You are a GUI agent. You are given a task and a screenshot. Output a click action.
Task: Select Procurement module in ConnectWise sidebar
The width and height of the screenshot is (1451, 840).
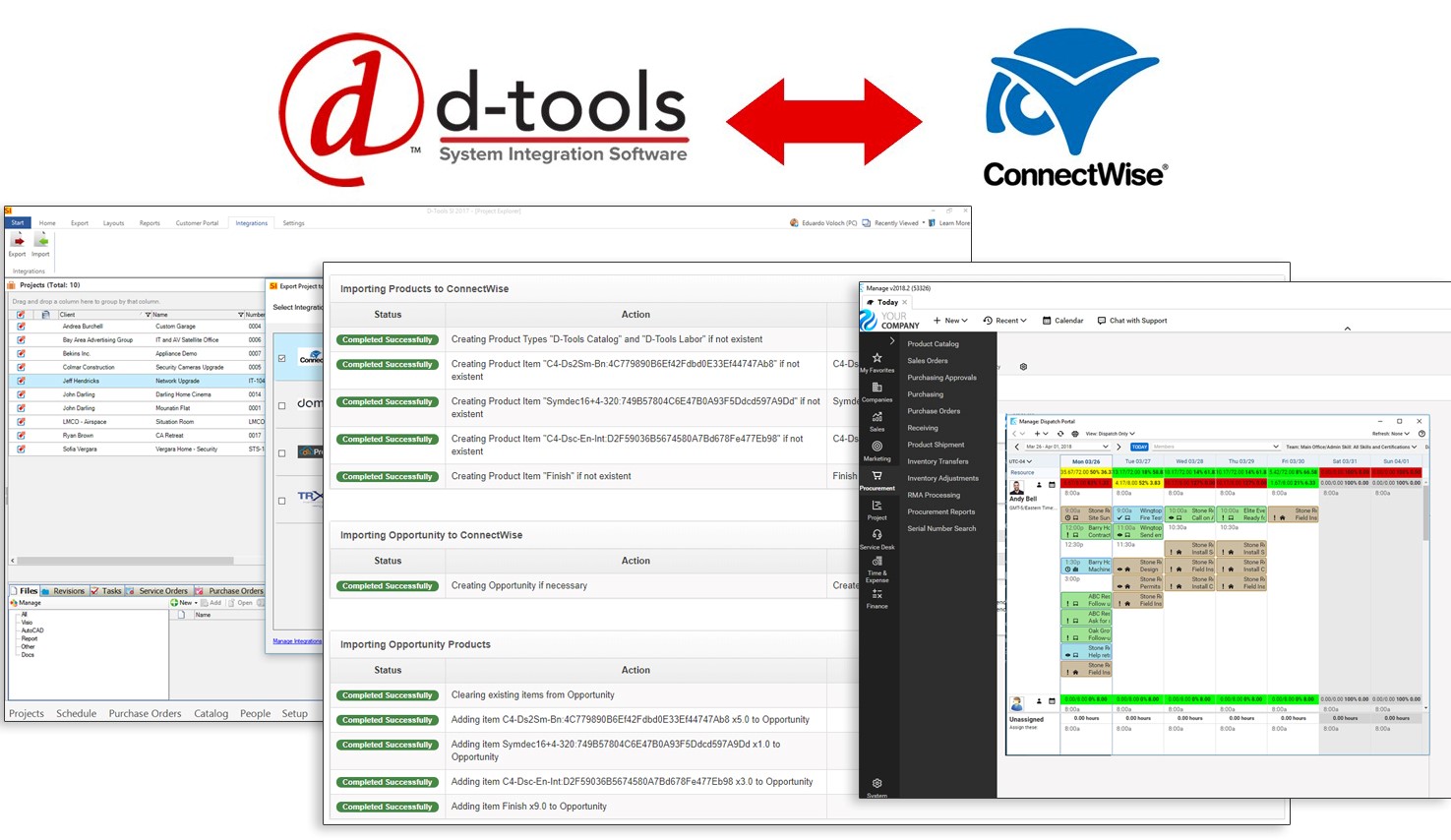[877, 480]
